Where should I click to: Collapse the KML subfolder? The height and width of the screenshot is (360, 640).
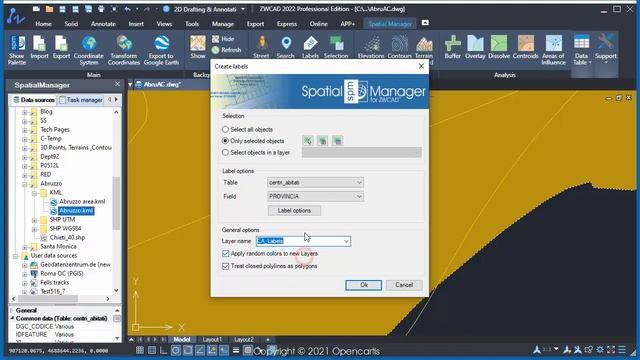pyautogui.click(x=34, y=193)
